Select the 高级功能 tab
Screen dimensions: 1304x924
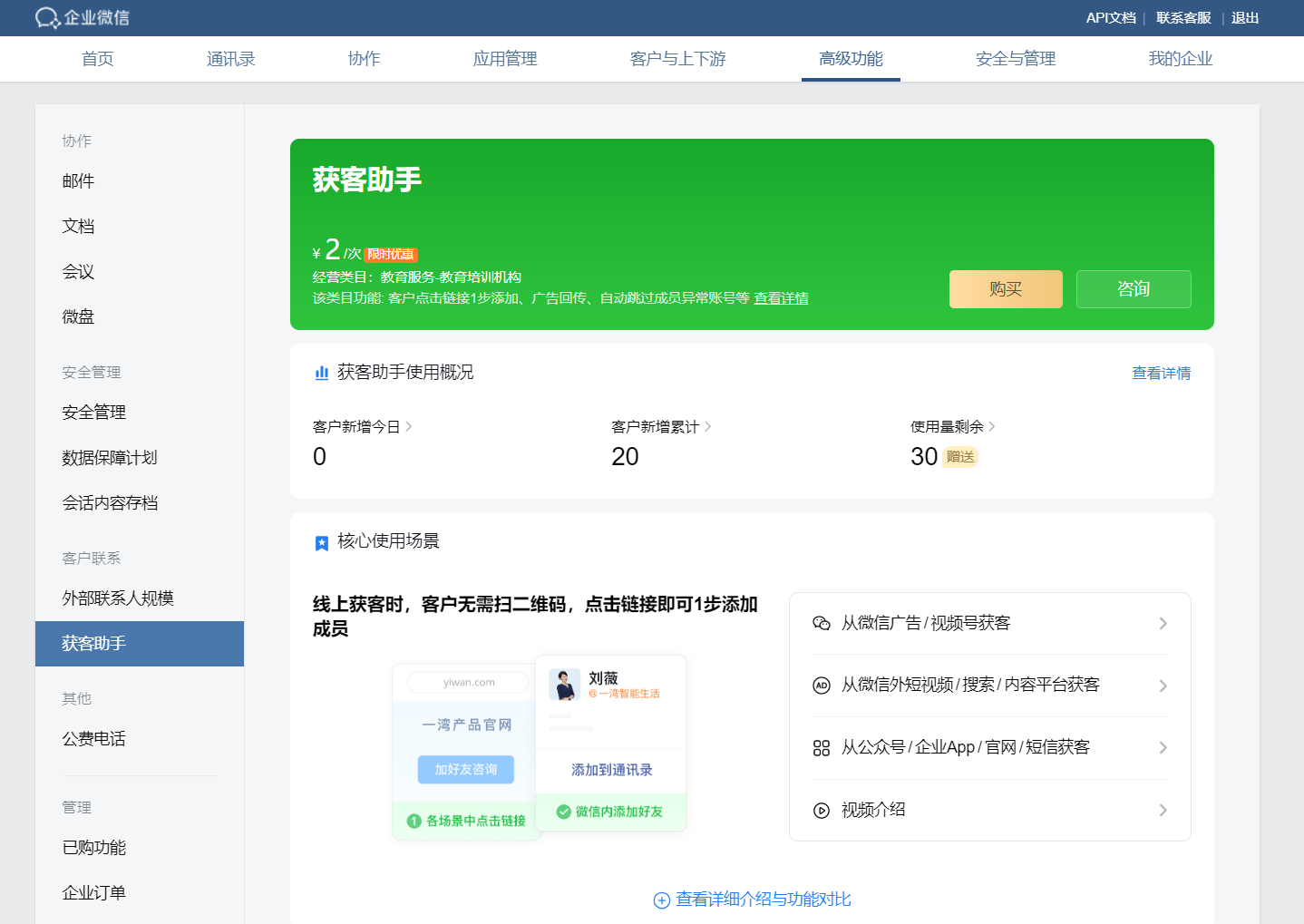tap(851, 59)
